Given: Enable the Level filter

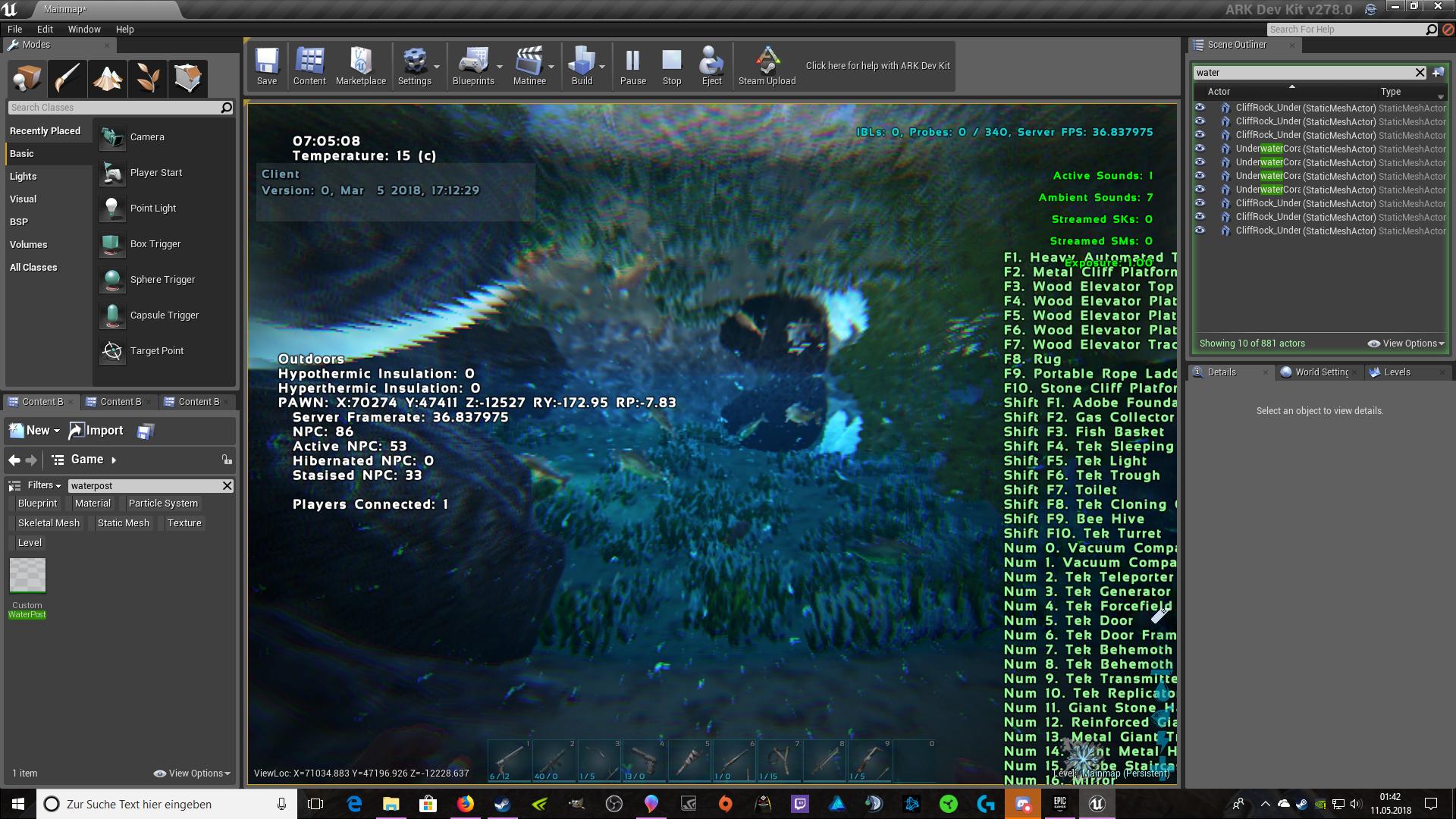Looking at the screenshot, I should tap(30, 543).
